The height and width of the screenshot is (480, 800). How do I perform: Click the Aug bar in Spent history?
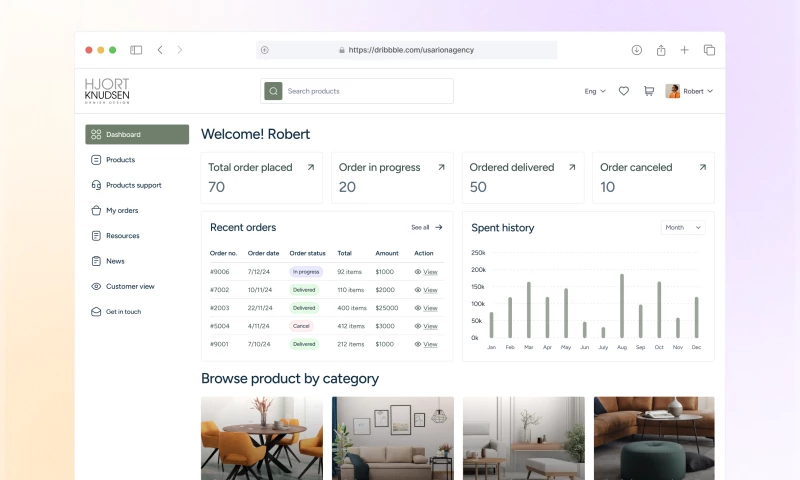[x=622, y=306]
